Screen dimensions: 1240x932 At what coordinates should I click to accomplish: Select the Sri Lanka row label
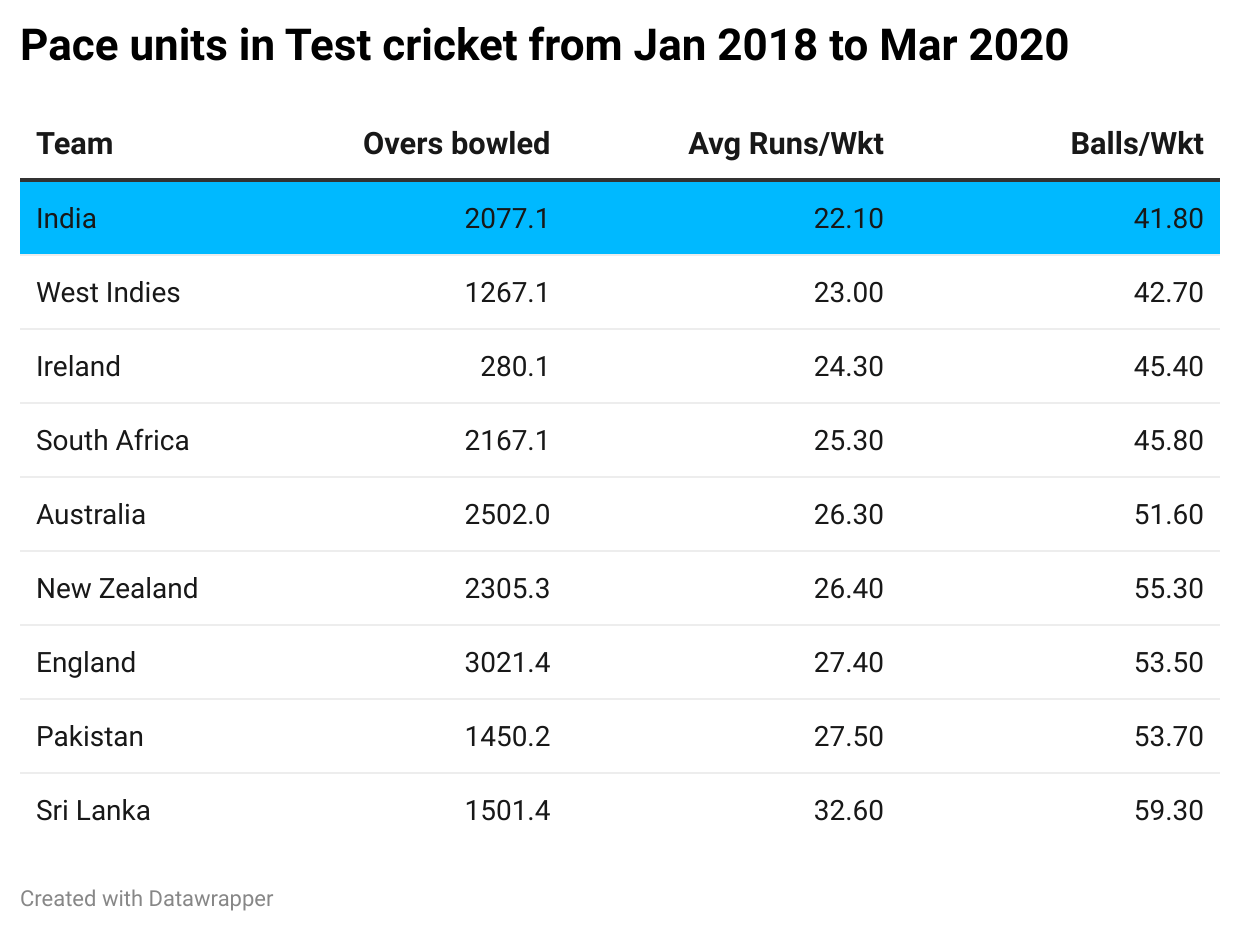click(93, 810)
